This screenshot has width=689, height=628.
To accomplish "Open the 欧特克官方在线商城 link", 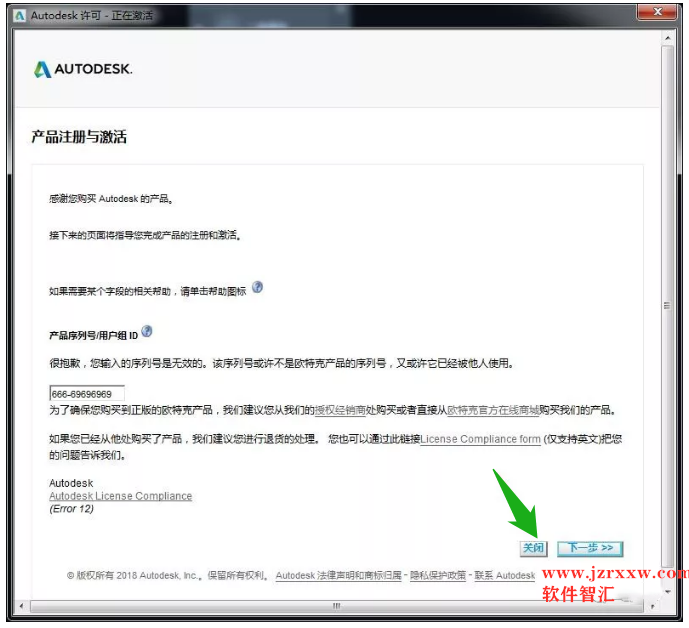I will pos(493,410).
